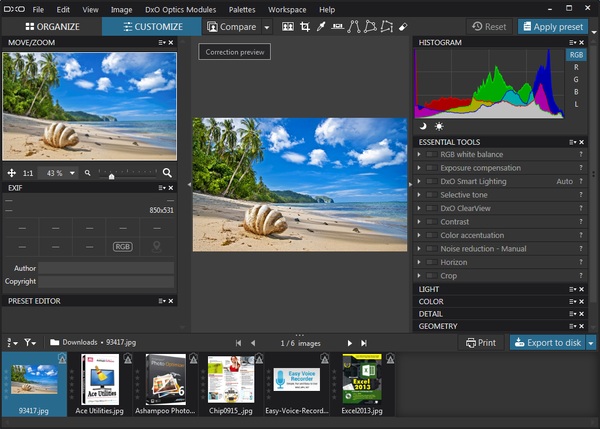This screenshot has width=600, height=429.
Task: Click the Apply preset button
Action: (x=555, y=27)
